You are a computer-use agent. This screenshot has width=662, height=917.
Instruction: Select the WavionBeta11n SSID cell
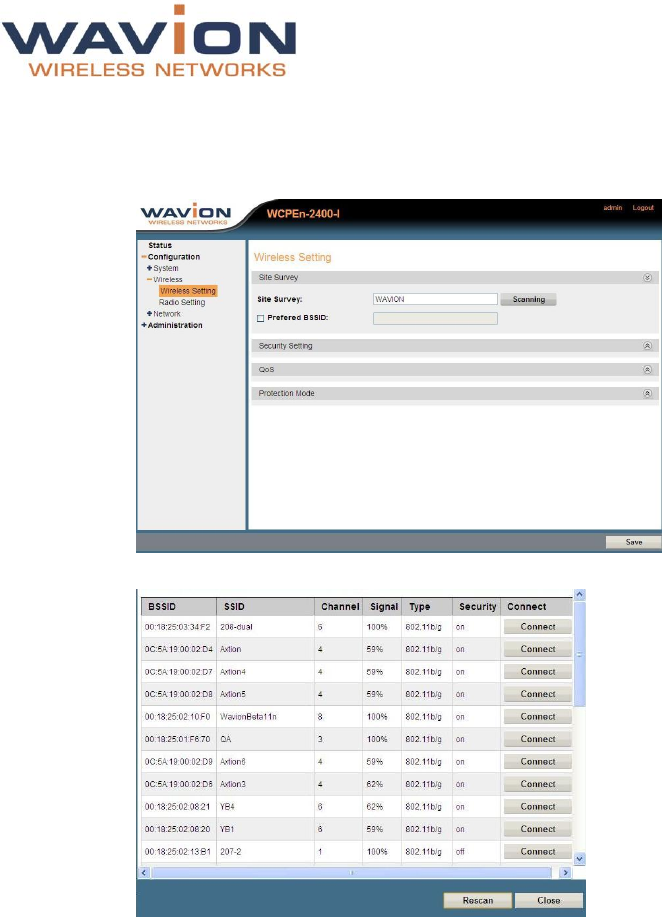click(x=265, y=717)
